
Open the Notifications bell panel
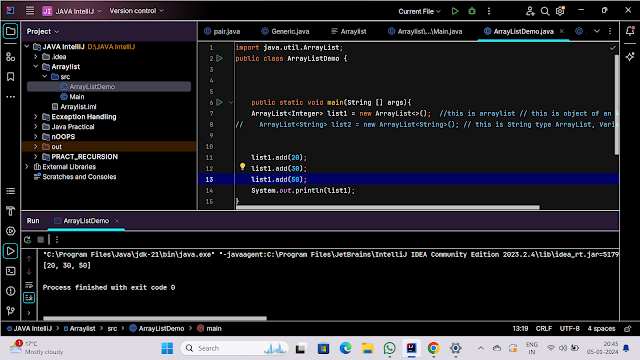point(630,31)
